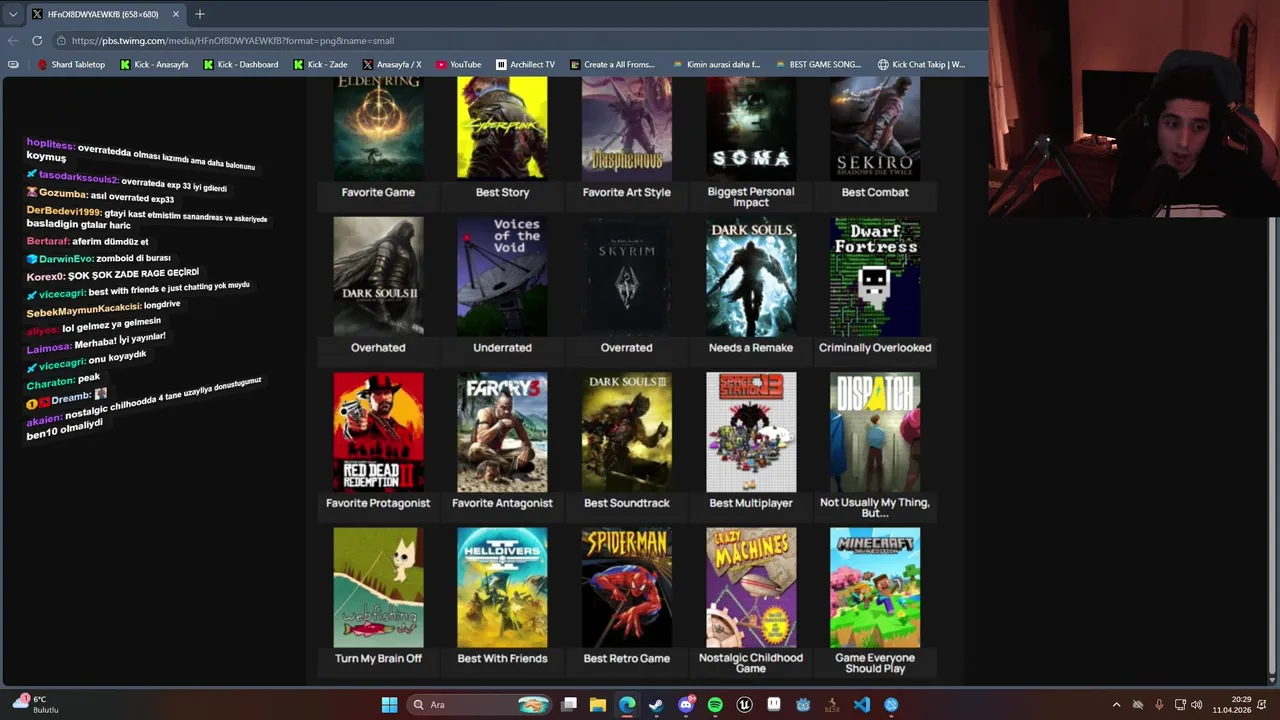This screenshot has height=720, width=1280.
Task: Click the "Favorite Antagonist" label
Action: 502,503
